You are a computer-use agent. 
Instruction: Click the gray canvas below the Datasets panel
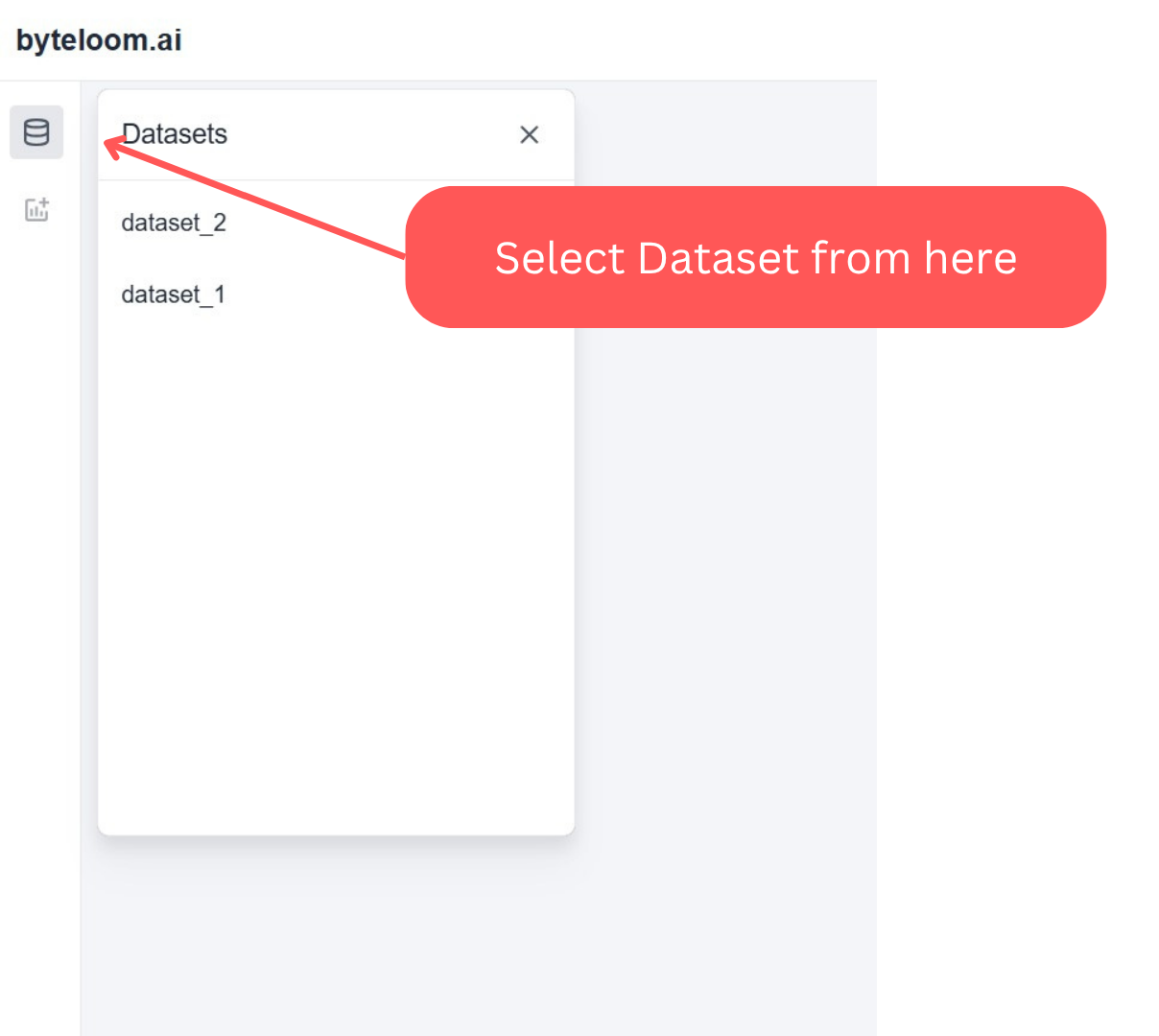[336, 935]
